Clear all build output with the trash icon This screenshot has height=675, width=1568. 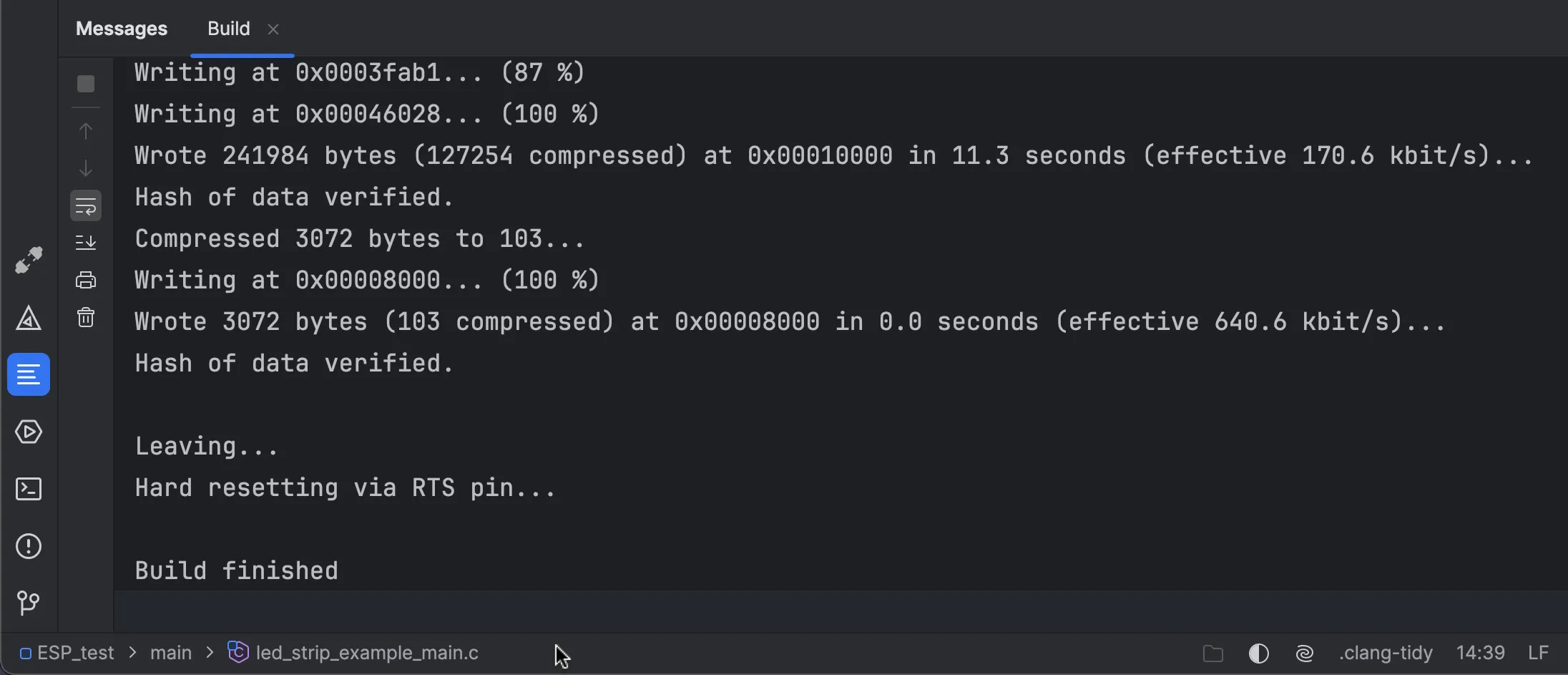86,317
